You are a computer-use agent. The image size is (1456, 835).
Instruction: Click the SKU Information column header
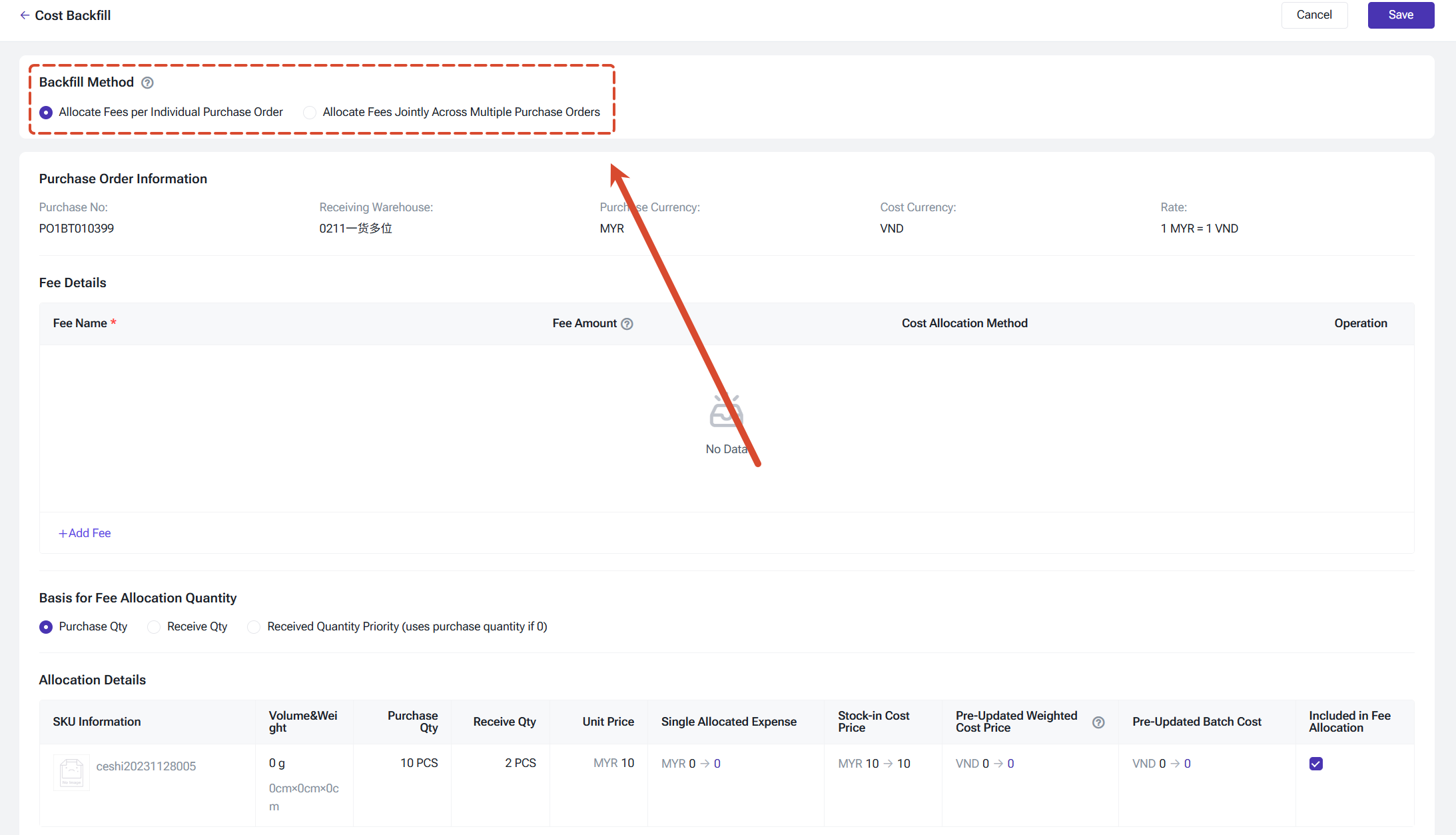(97, 722)
